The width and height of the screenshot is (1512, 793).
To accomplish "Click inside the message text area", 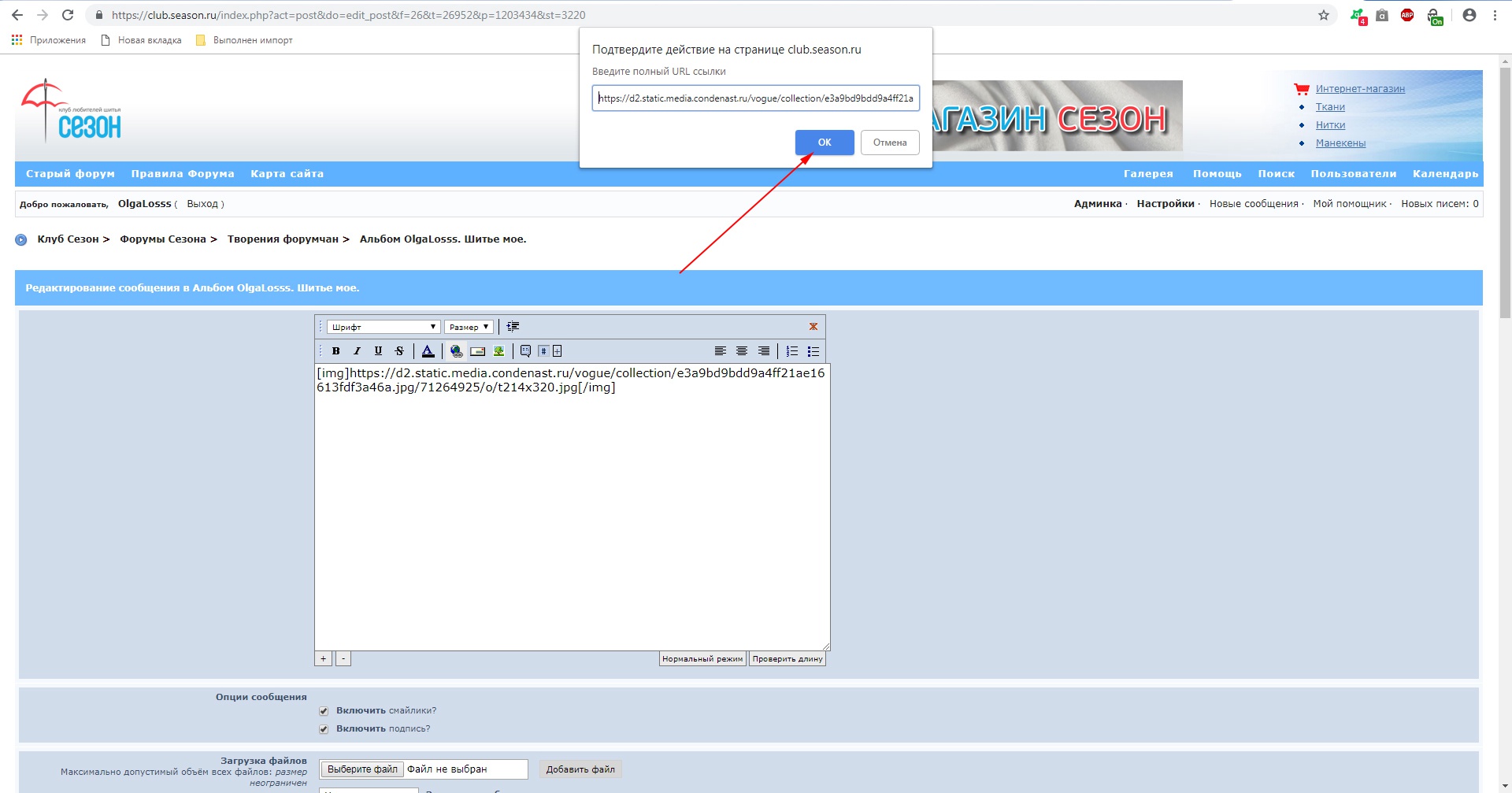I will [x=573, y=507].
